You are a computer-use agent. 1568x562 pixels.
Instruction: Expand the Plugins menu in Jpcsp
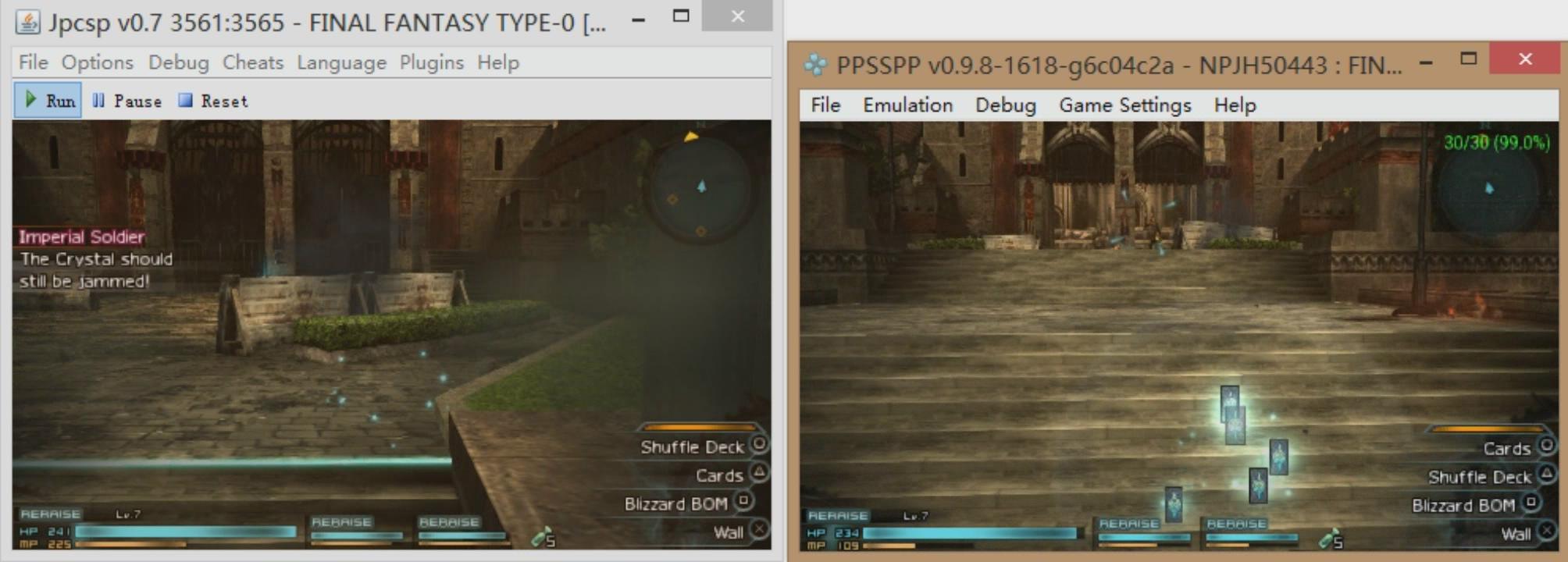pos(431,62)
